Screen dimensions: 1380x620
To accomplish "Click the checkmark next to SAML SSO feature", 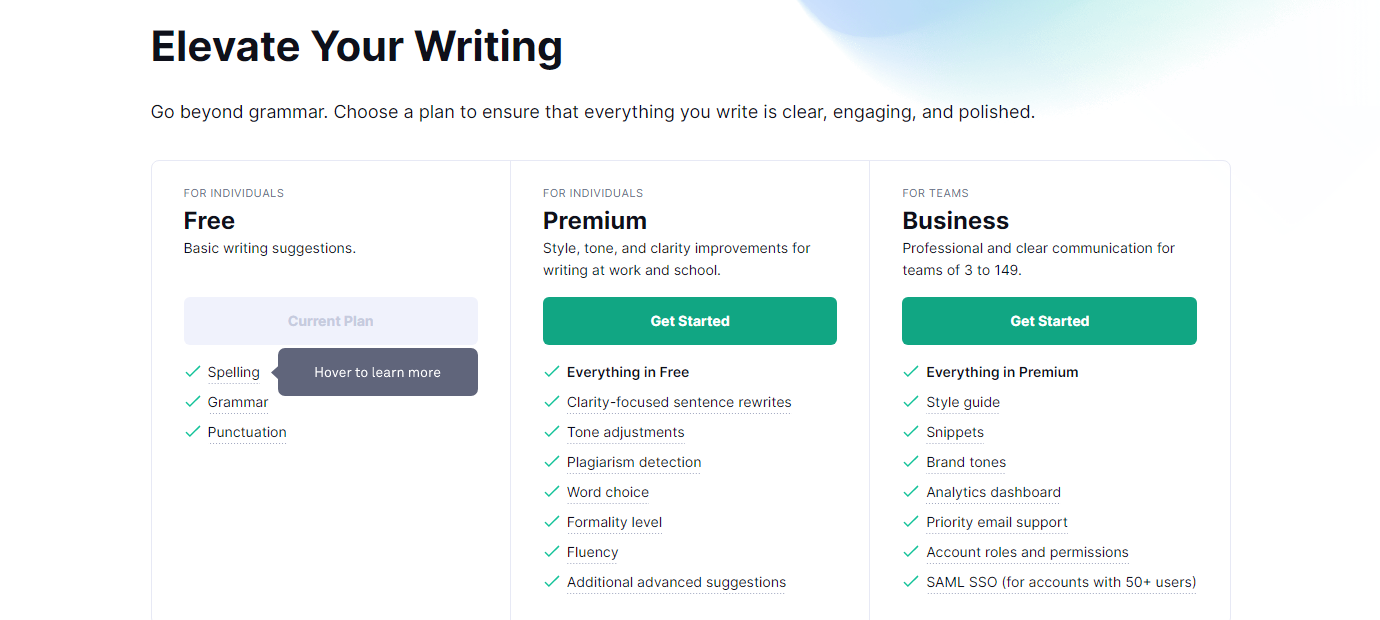I will click(910, 581).
